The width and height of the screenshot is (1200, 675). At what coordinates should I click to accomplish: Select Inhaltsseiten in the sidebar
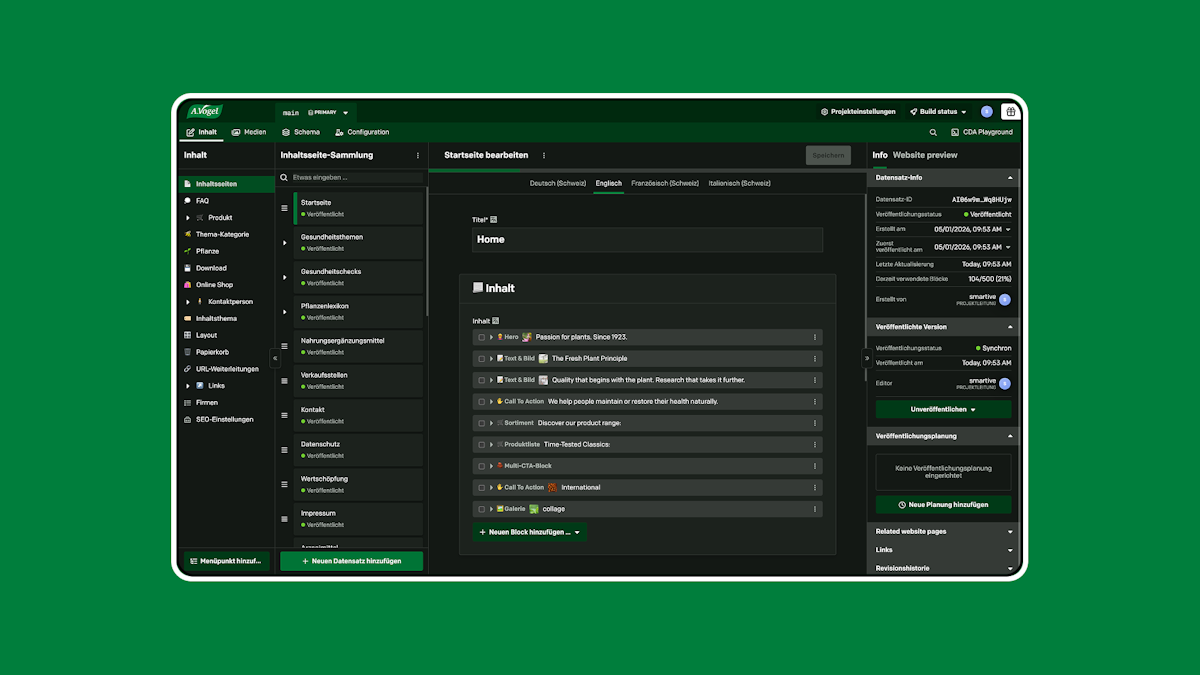[226, 184]
